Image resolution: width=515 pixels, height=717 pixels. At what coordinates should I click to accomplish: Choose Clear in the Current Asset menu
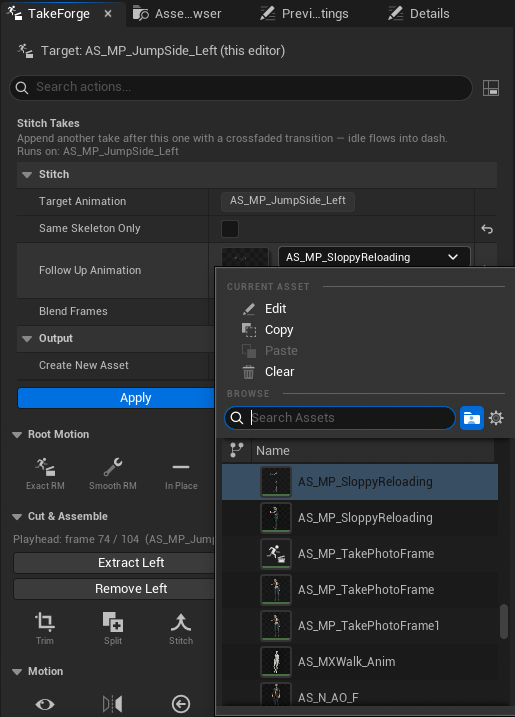click(279, 372)
